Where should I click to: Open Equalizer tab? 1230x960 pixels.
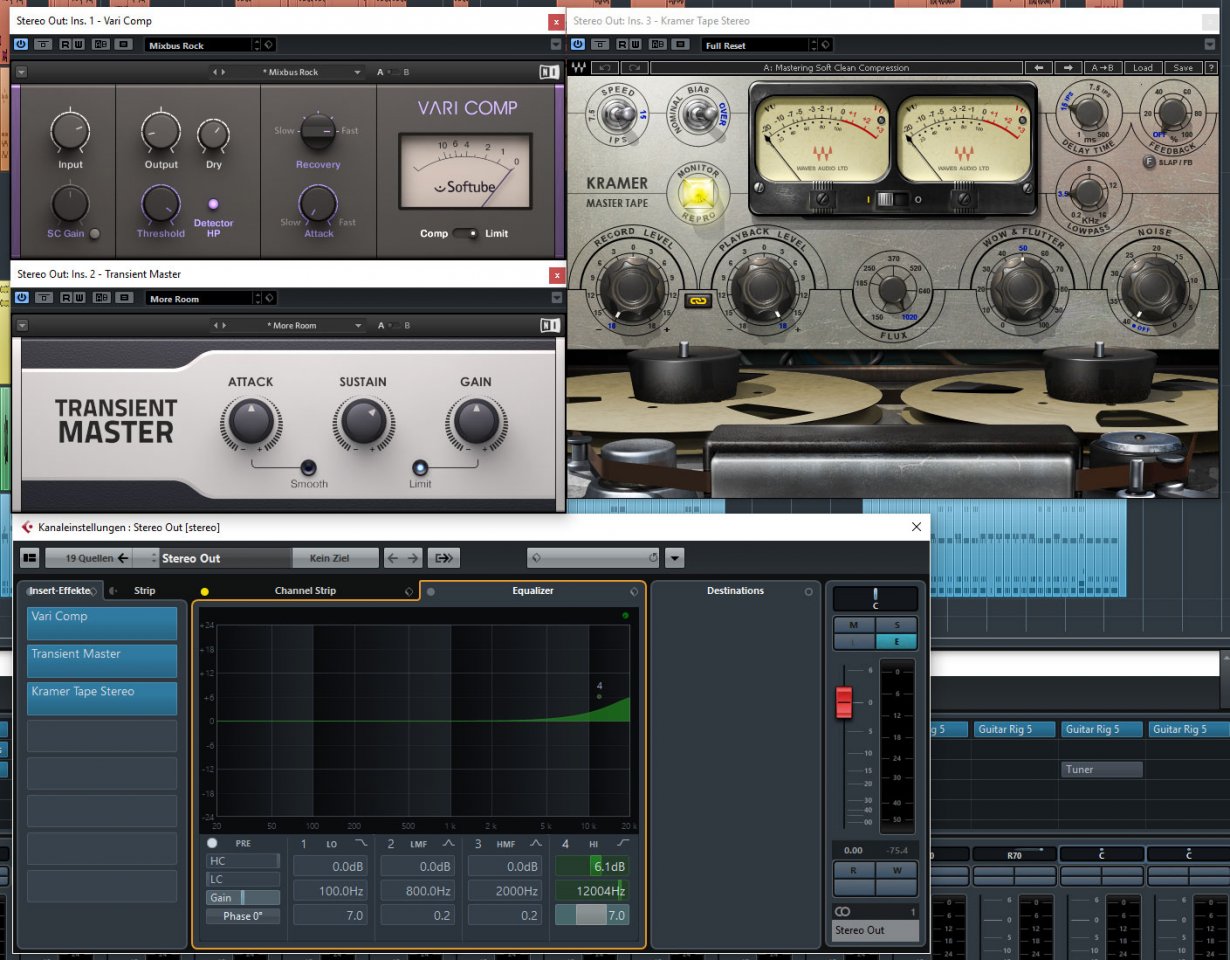pos(531,591)
